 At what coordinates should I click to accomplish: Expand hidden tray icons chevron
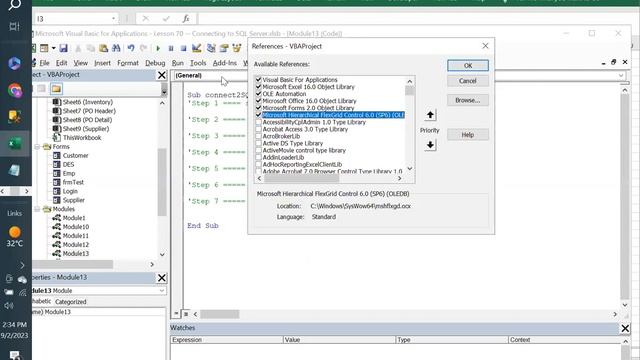[22, 266]
